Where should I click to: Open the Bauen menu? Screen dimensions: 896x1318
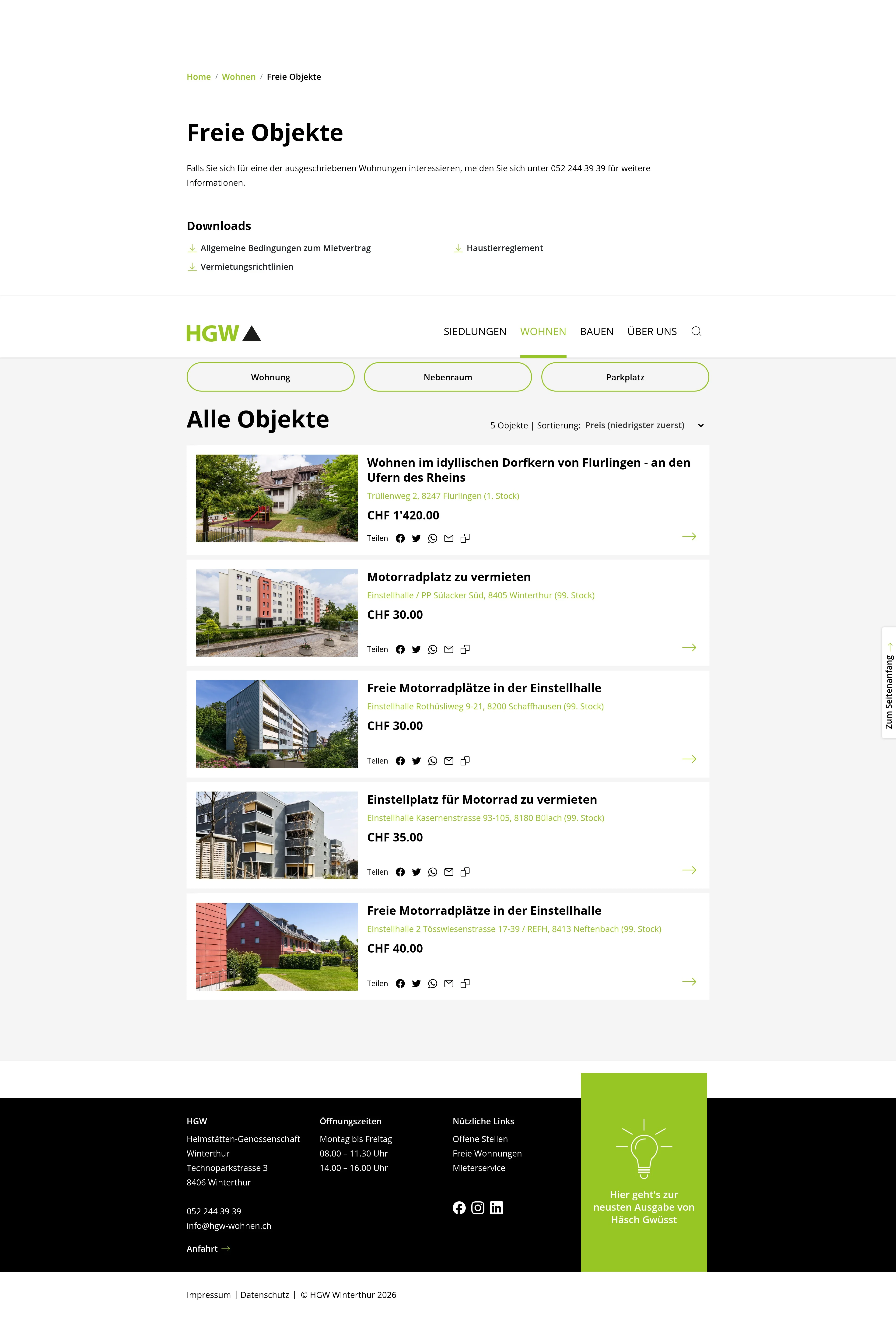(x=597, y=332)
